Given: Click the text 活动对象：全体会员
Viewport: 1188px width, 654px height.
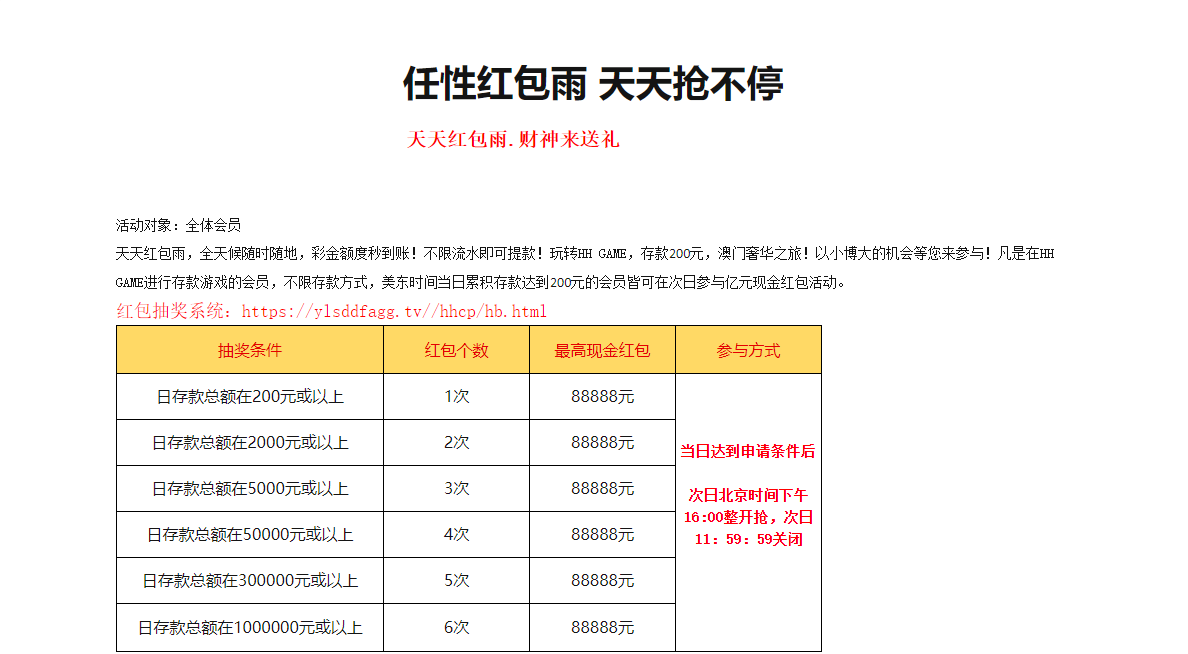Looking at the screenshot, I should click(178, 225).
